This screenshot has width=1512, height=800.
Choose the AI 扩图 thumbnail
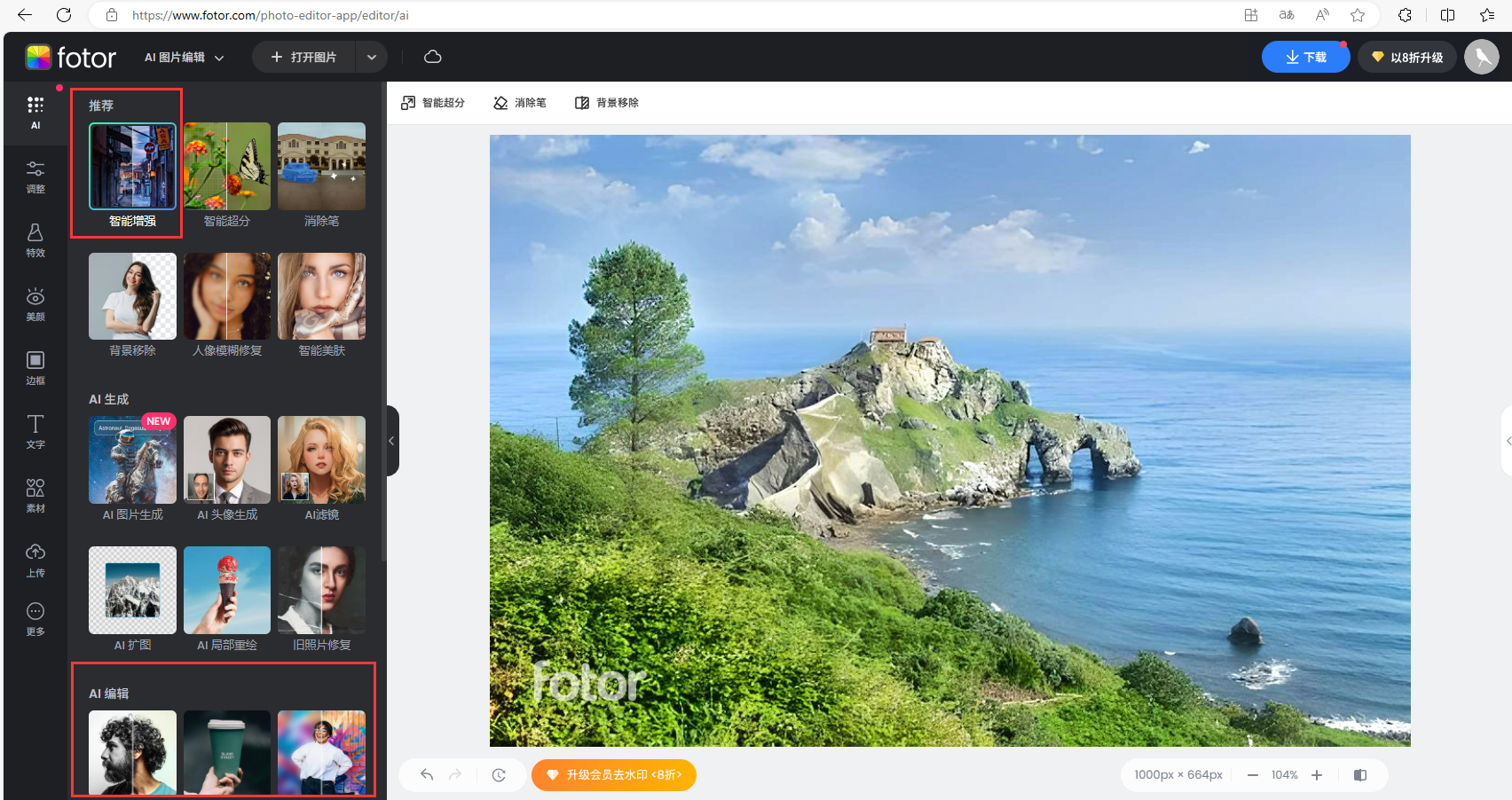pos(132,590)
